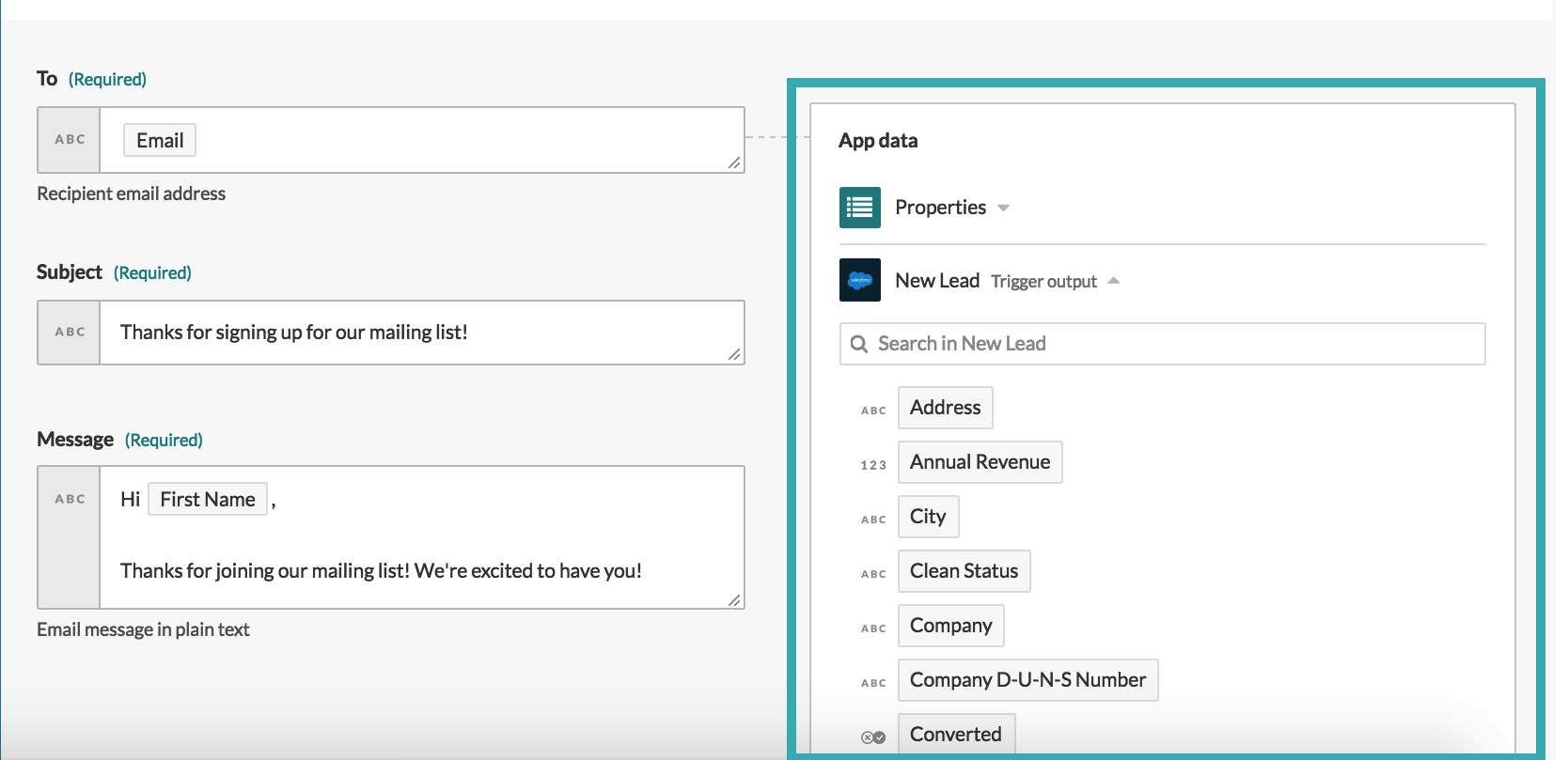
Task: Click the ABC type icon next to Company
Action: (873, 628)
